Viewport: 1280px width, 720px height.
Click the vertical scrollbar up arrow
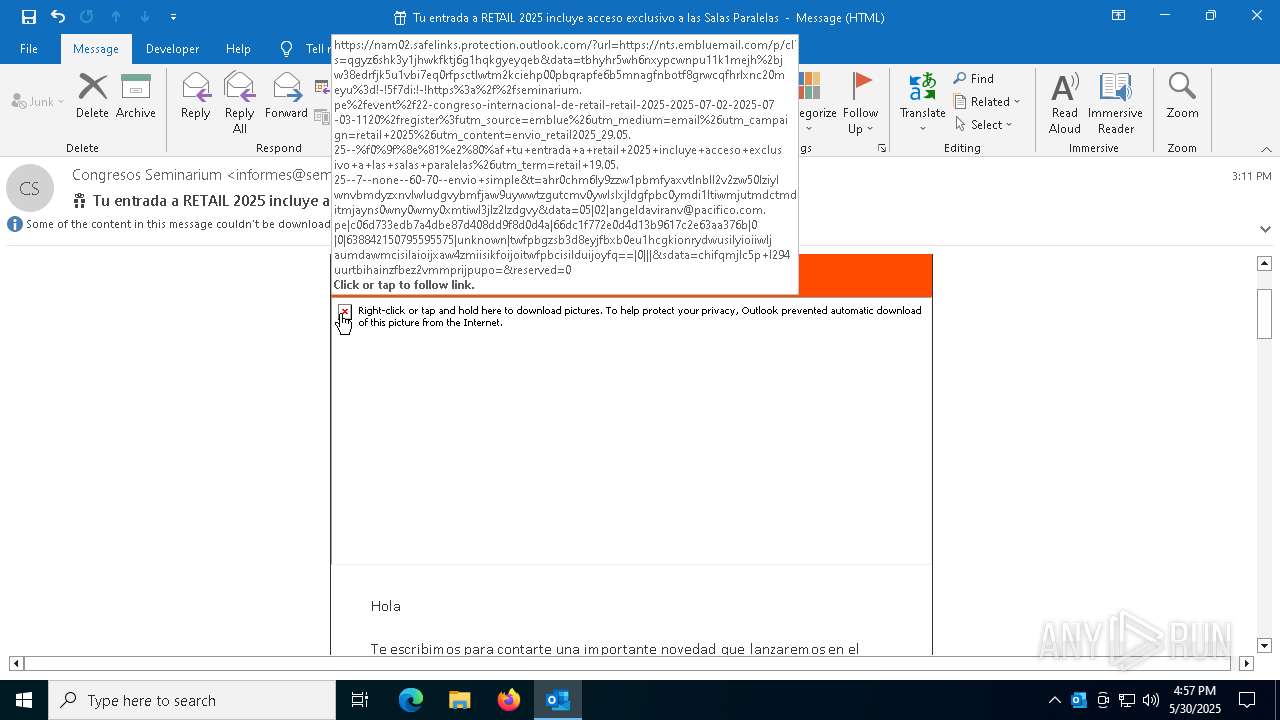1264,263
